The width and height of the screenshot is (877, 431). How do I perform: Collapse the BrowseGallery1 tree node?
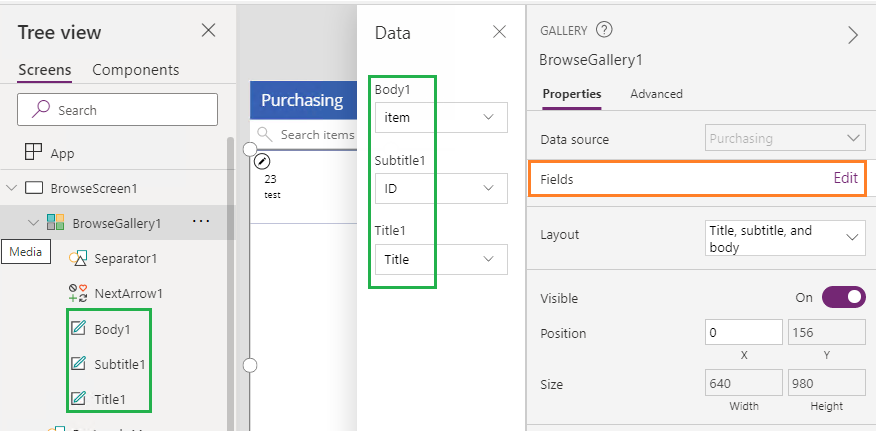point(33,223)
